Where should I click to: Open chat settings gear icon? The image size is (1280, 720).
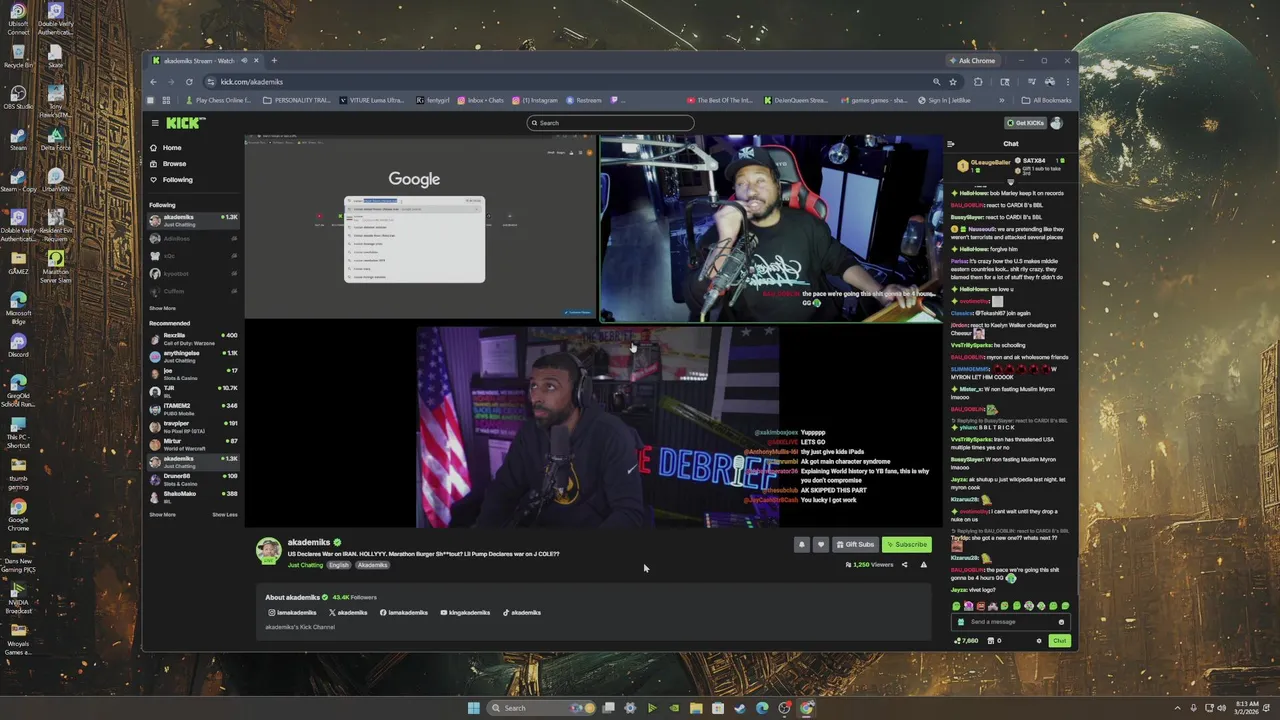(1039, 641)
